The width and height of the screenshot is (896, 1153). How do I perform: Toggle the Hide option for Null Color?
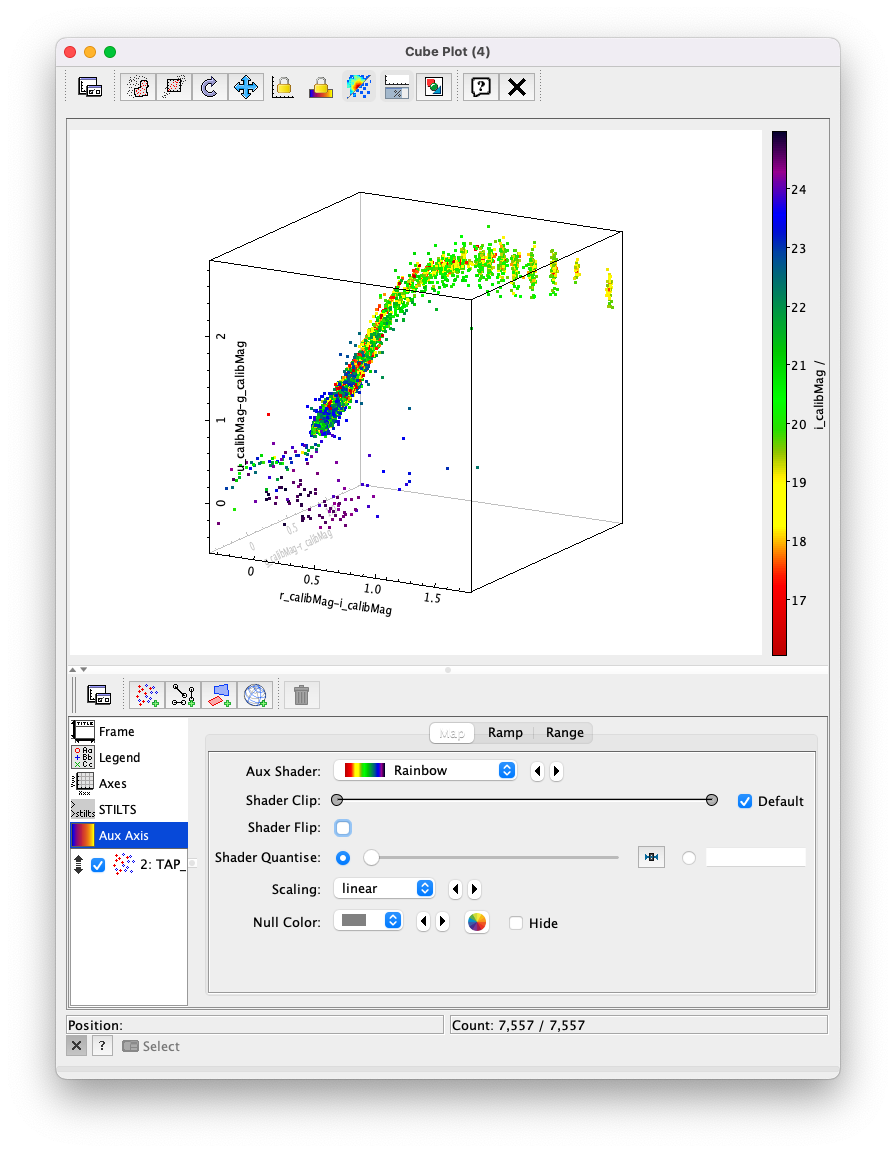(517, 923)
